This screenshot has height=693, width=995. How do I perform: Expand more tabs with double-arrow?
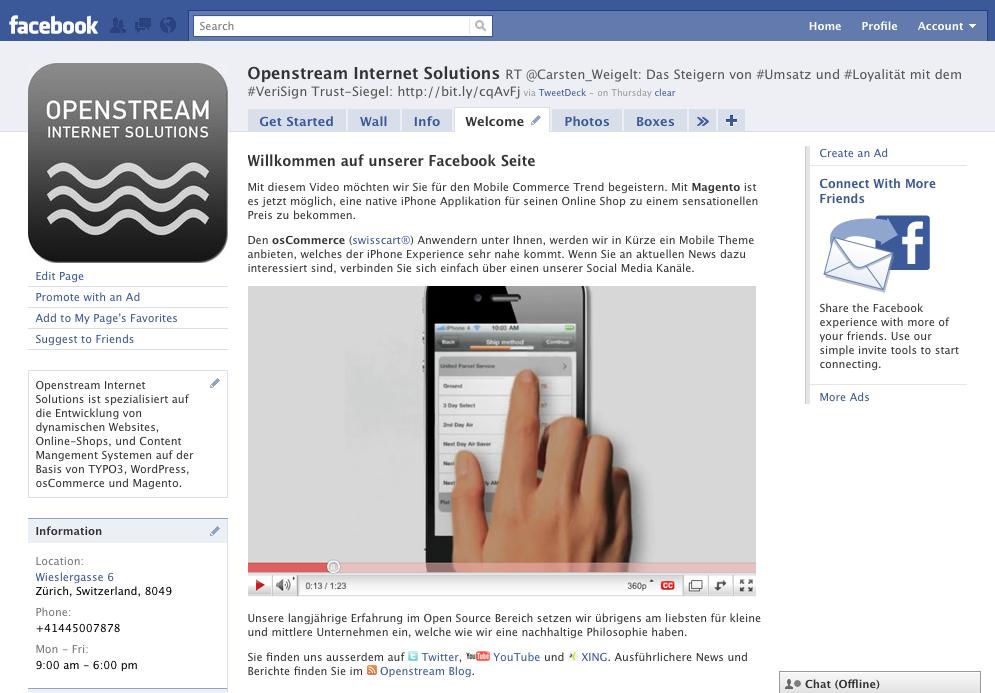(x=703, y=121)
